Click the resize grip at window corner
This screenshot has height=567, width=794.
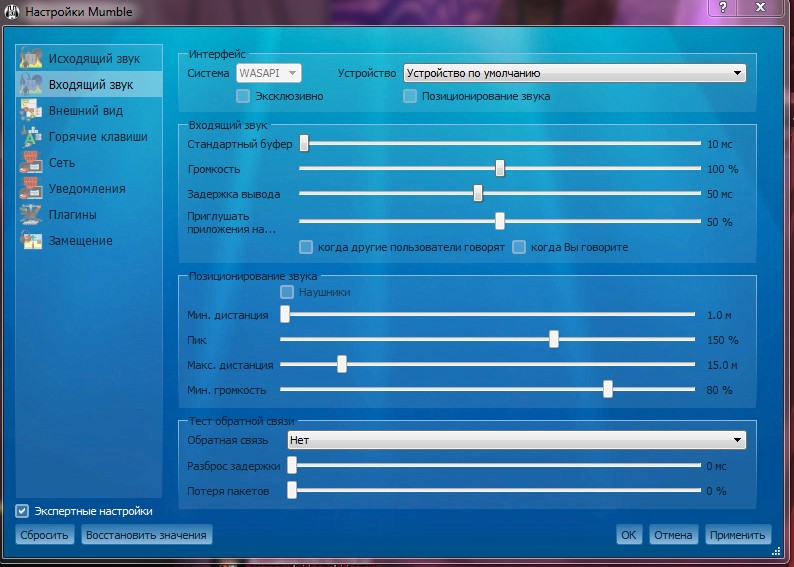click(776, 551)
